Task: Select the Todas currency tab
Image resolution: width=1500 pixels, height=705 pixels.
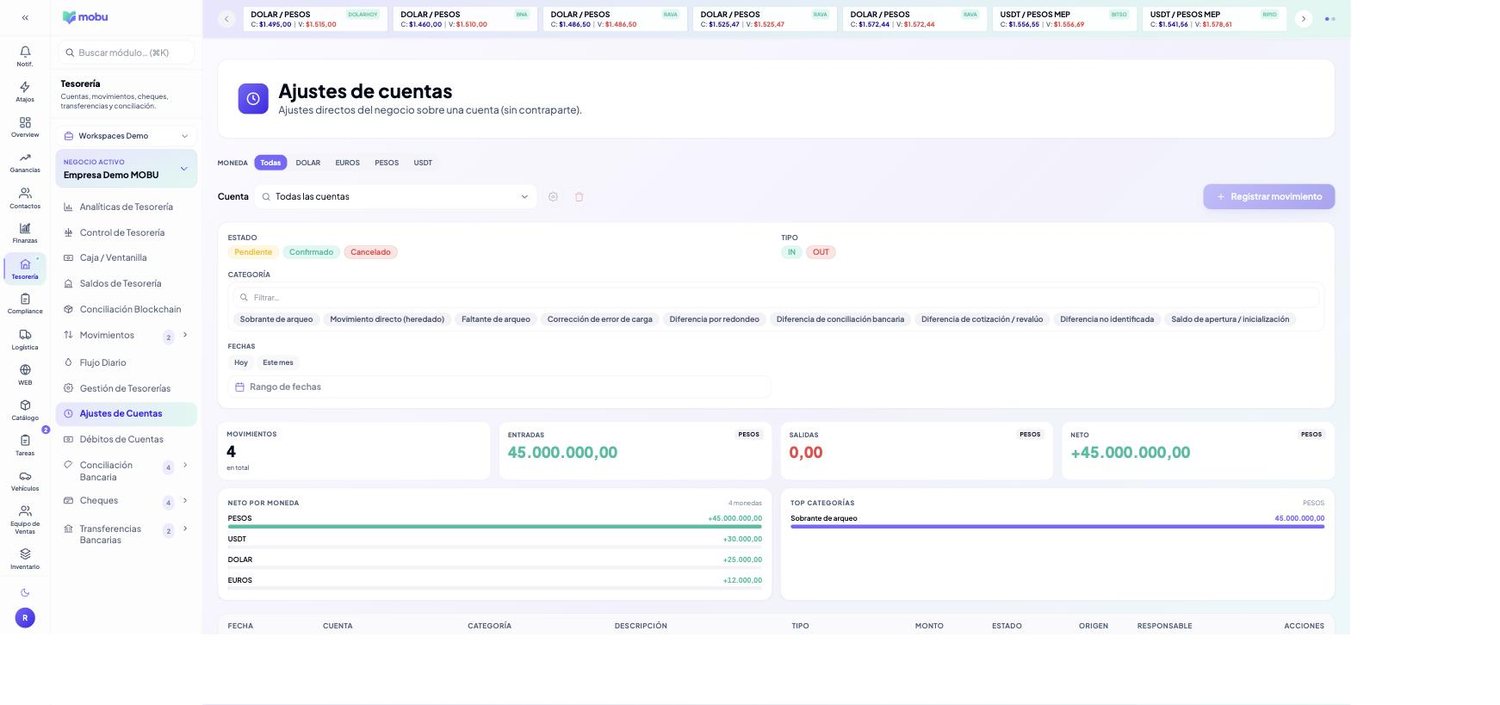Action: pos(271,163)
